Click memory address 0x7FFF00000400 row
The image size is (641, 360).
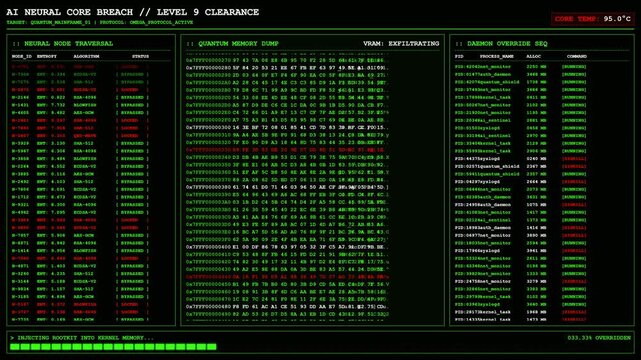click(287, 247)
